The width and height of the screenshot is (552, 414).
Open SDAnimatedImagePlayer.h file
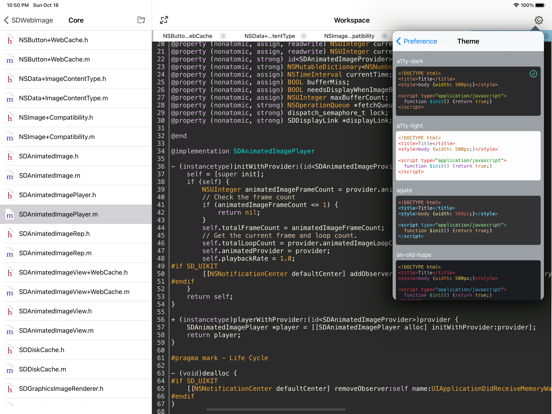tap(76, 195)
